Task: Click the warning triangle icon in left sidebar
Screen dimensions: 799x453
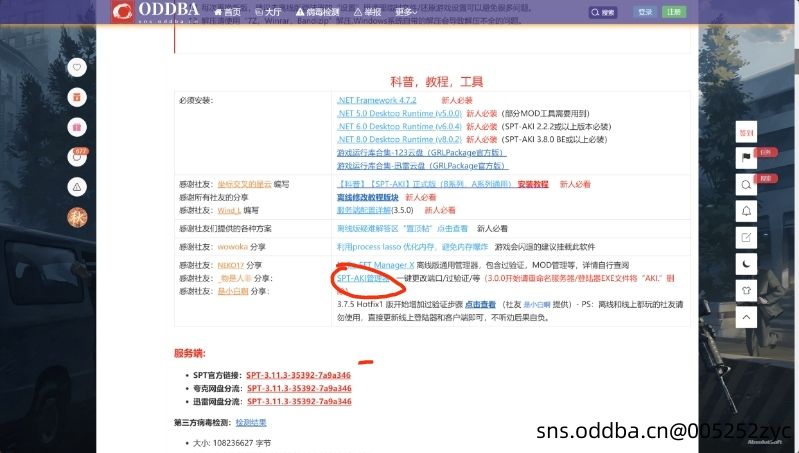Action: pyautogui.click(x=77, y=187)
